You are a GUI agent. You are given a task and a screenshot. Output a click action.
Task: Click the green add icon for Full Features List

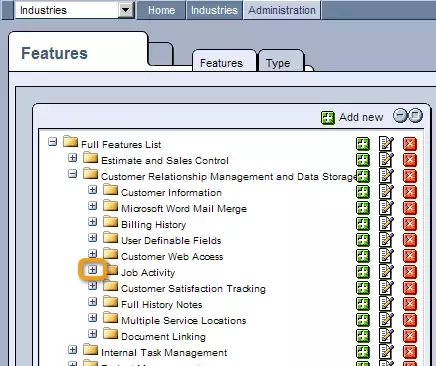363,144
